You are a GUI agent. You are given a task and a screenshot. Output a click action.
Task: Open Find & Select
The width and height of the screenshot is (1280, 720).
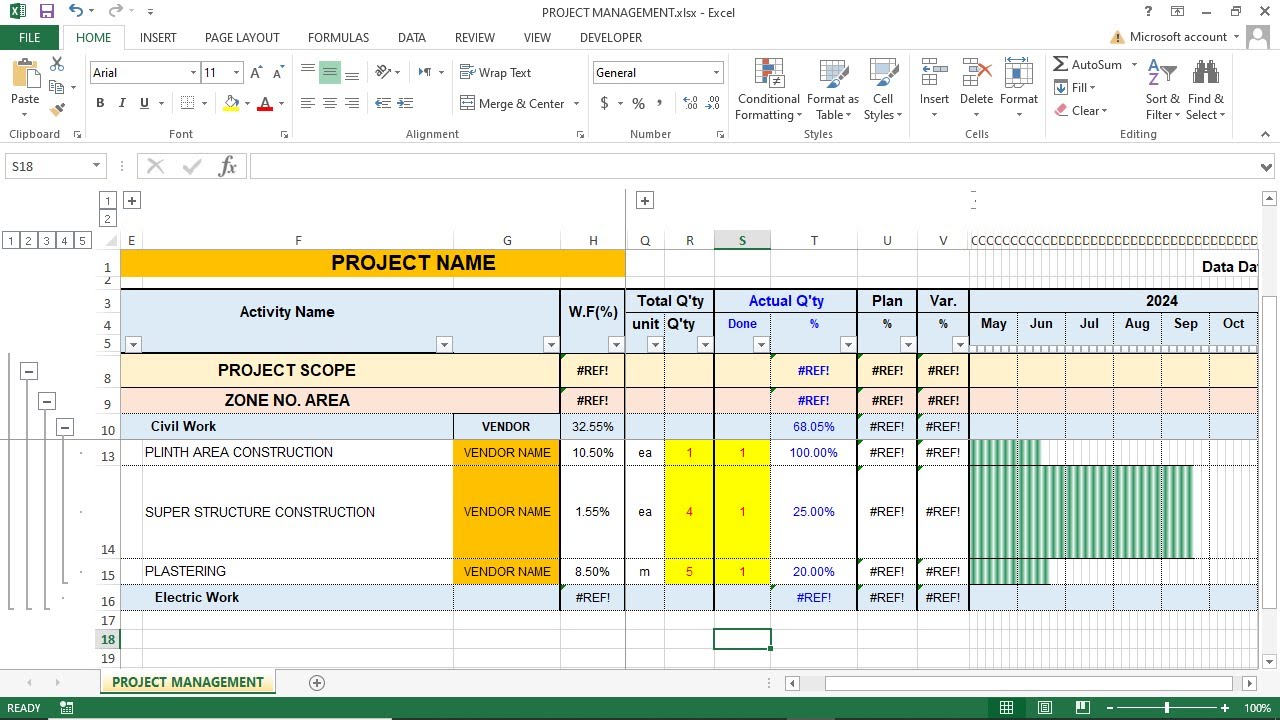click(1205, 90)
